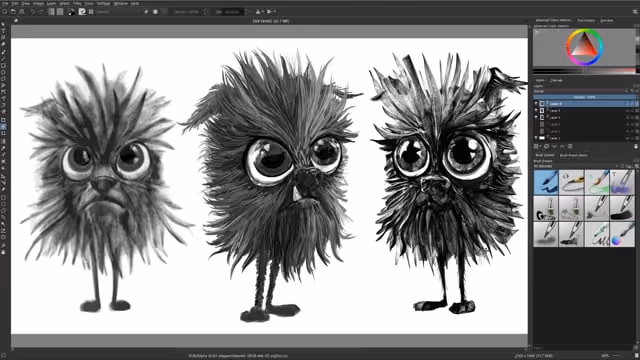The height and width of the screenshot is (360, 640).
Task: Pick the Color Sampler eyedropper tool
Action: click(3, 148)
